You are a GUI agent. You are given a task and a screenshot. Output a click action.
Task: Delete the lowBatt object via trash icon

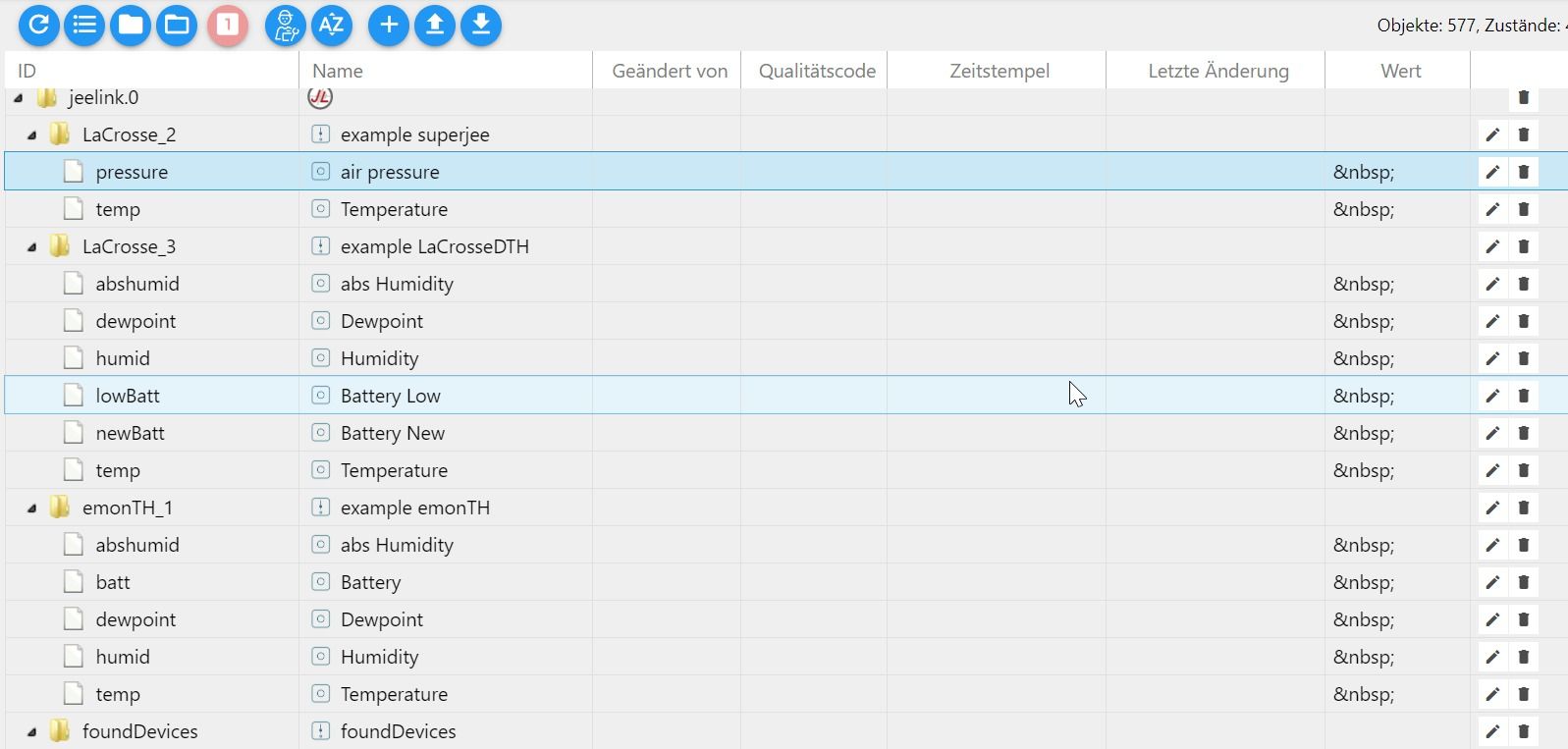click(1524, 396)
